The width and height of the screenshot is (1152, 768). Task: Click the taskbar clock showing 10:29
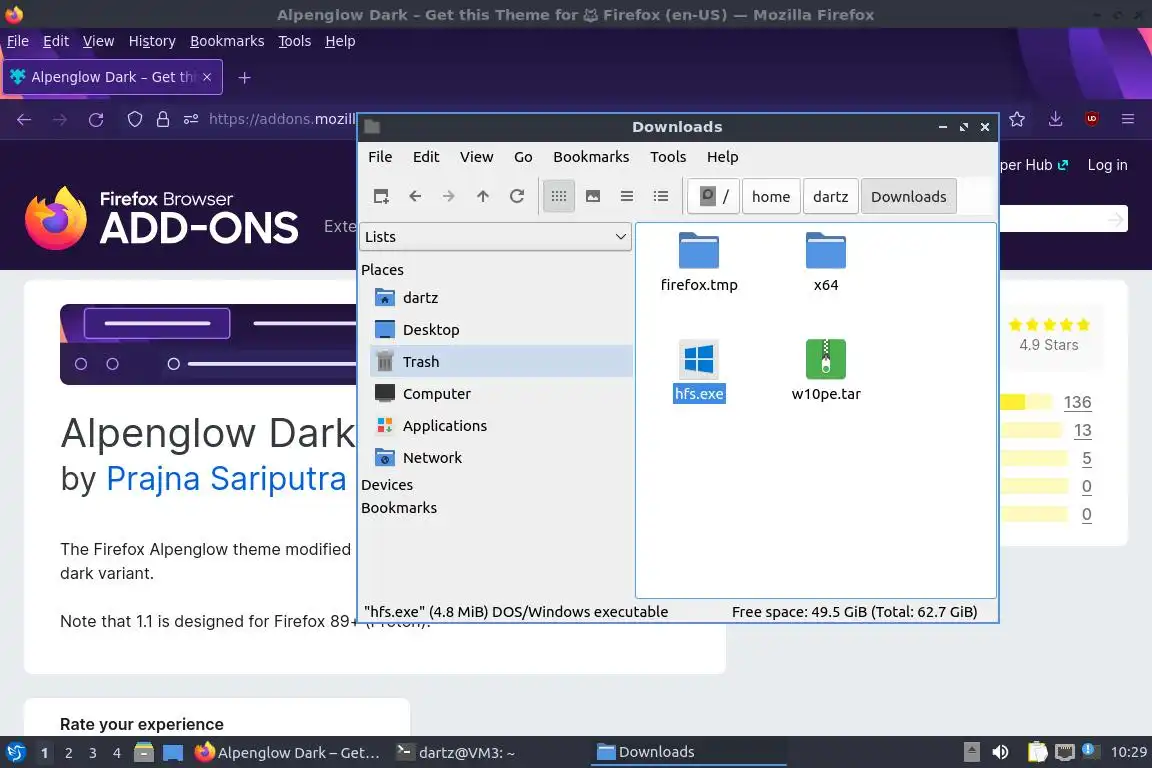[1128, 752]
